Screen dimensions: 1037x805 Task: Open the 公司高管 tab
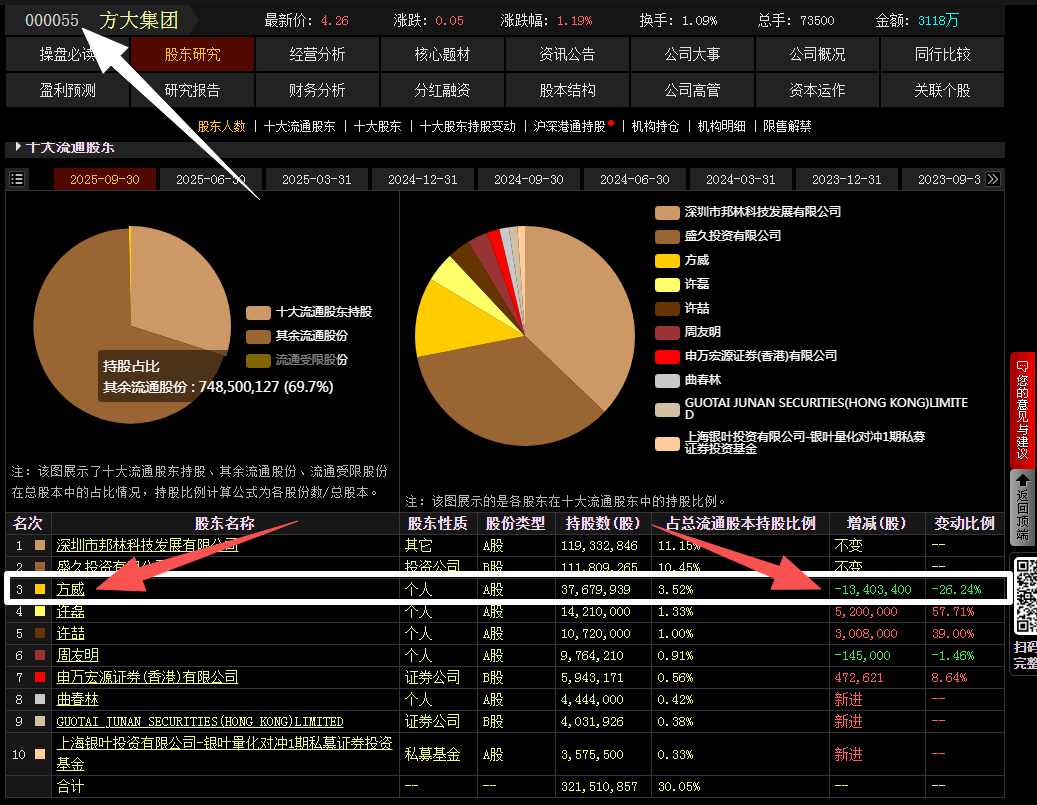(692, 90)
